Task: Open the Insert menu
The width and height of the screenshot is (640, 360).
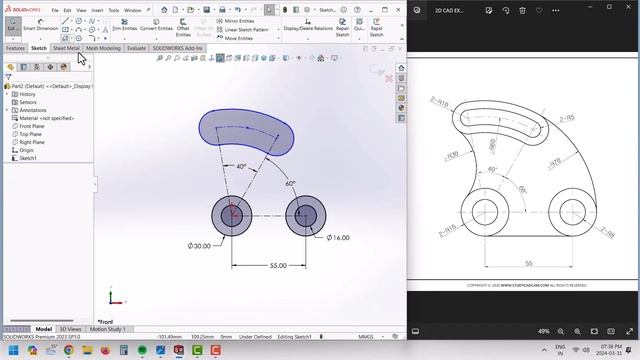Action: 97,10
